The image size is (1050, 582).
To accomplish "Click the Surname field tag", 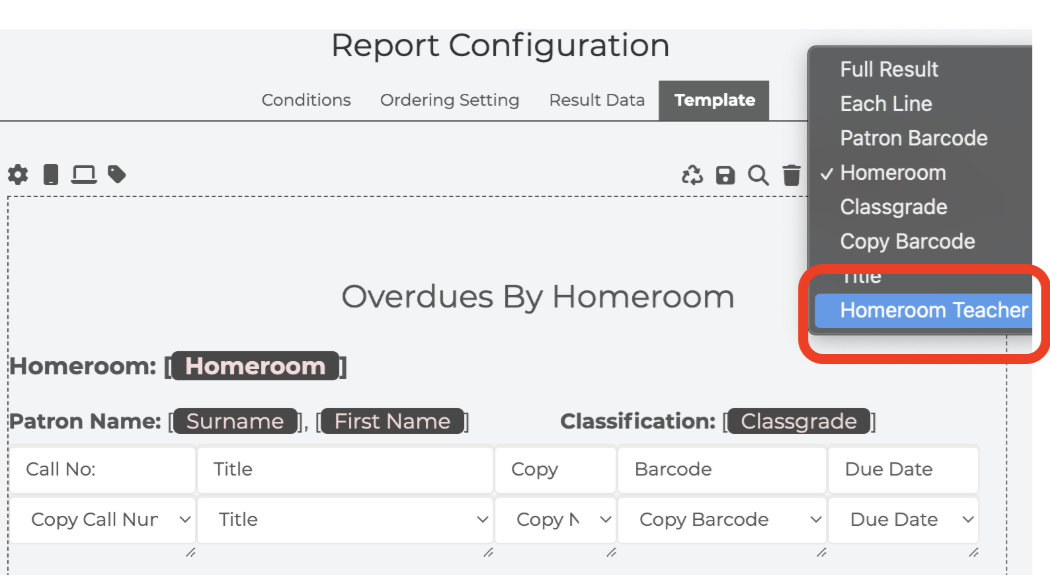I will coord(235,421).
